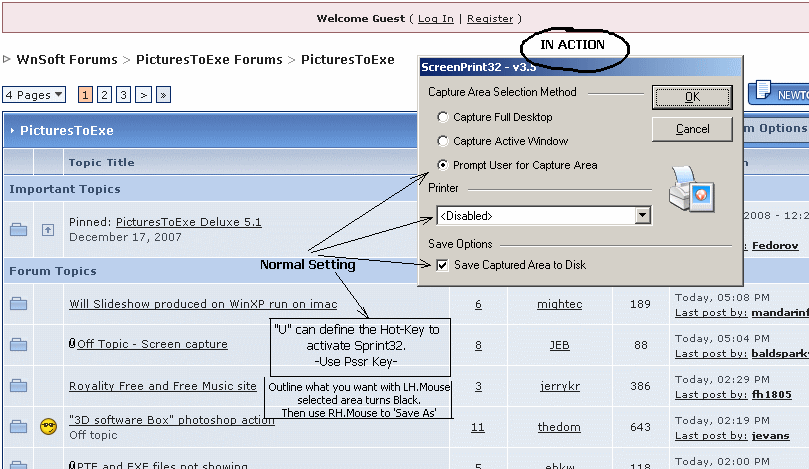Click paperclip icon before Off Topic - Screen capture
The image size is (809, 469).
click(72, 344)
